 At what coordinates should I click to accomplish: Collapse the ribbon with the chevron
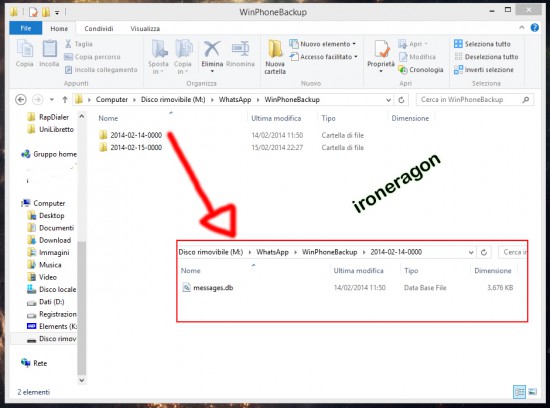(x=522, y=27)
